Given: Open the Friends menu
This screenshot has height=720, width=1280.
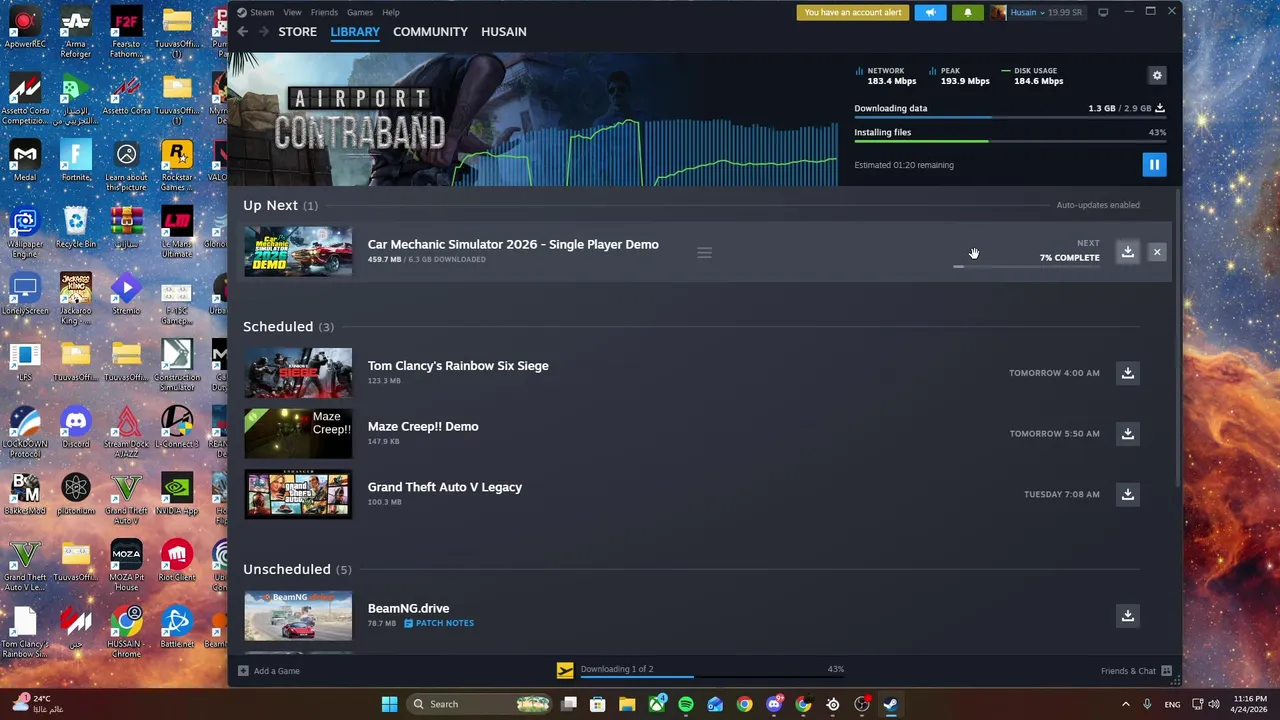Looking at the screenshot, I should 324,12.
